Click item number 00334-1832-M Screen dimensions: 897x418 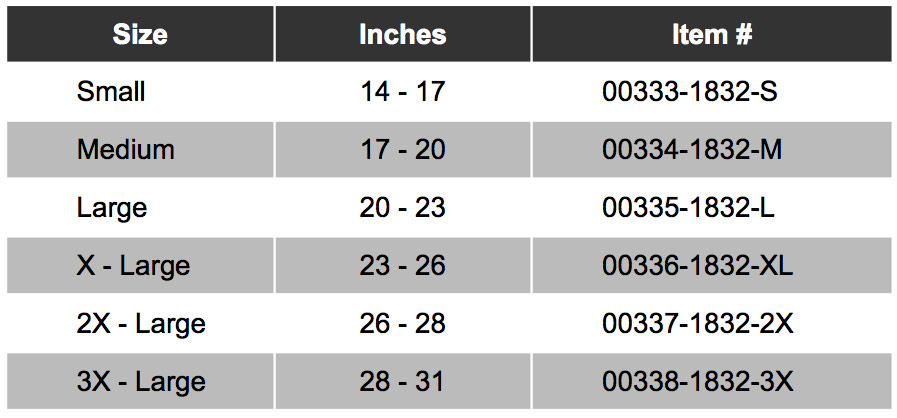pos(692,150)
